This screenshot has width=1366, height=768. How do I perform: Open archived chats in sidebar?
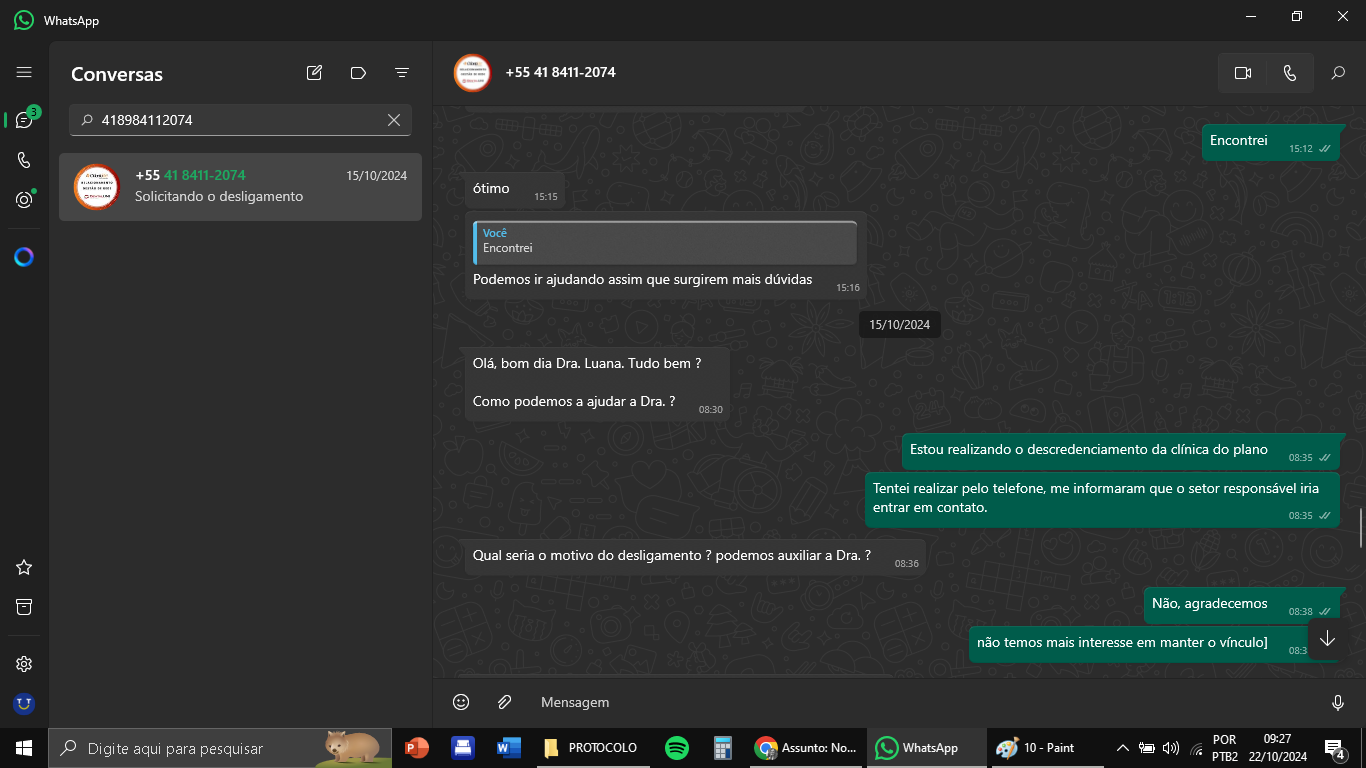pos(24,607)
